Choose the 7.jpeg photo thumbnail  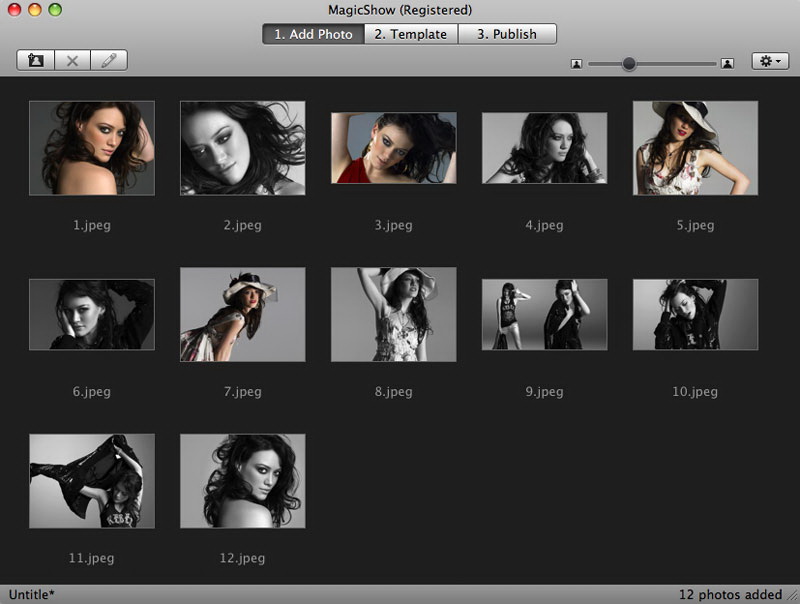243,314
